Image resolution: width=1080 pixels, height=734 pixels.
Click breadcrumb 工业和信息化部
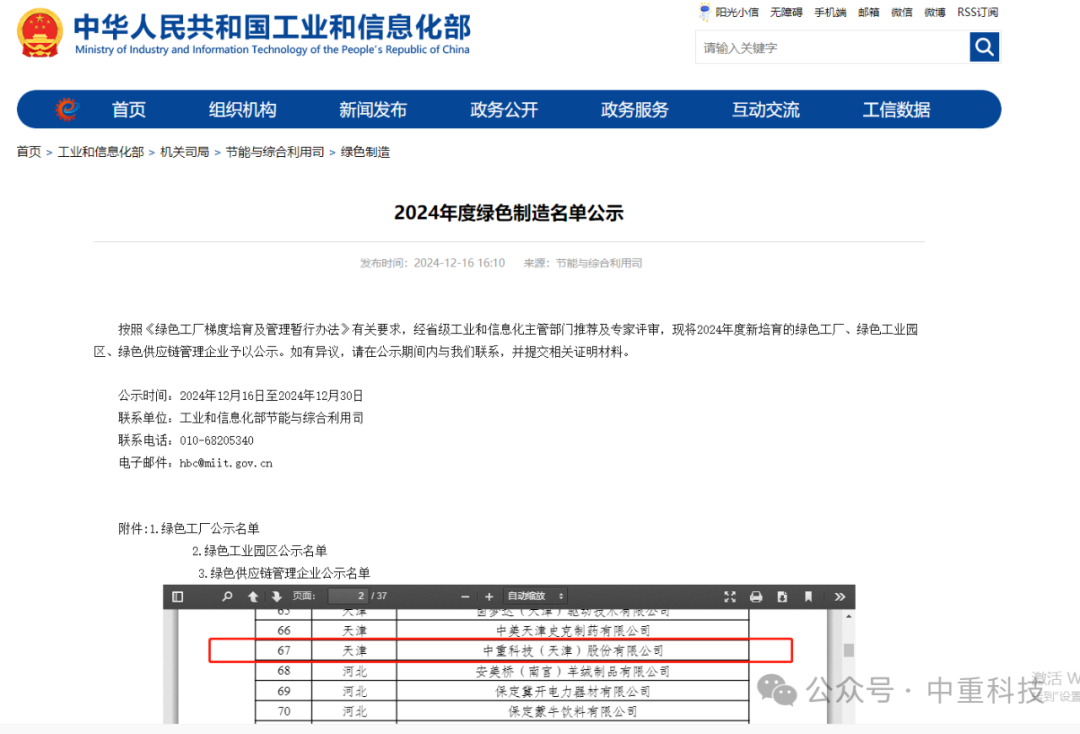tap(101, 151)
